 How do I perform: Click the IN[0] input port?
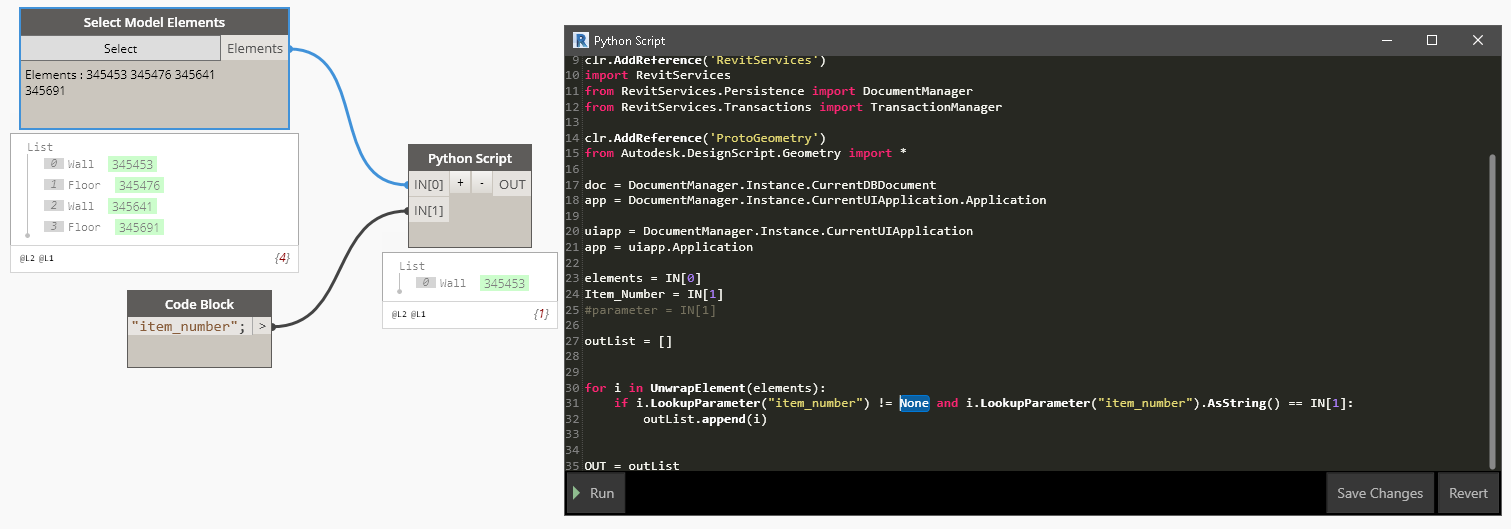[x=428, y=184]
